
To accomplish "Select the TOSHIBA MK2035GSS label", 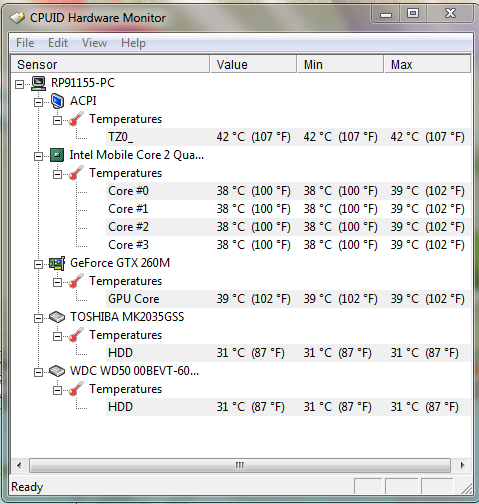I will (127, 317).
